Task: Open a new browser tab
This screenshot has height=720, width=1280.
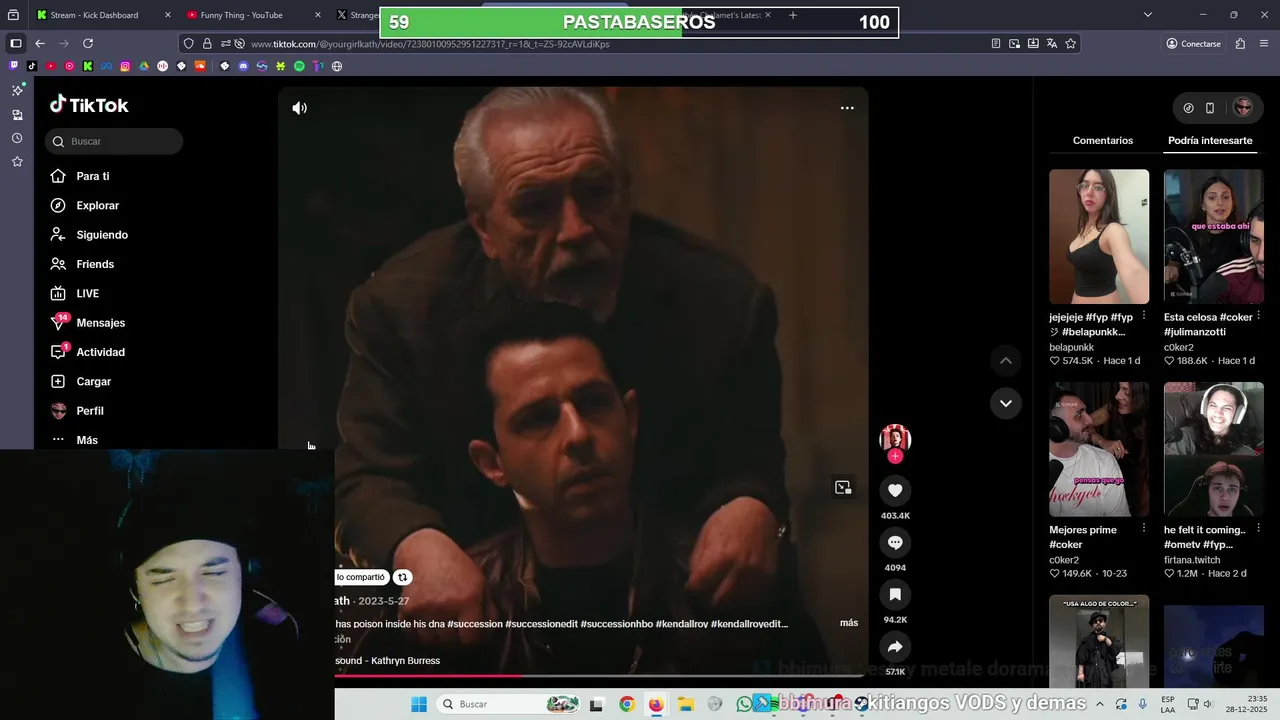Action: pos(793,15)
